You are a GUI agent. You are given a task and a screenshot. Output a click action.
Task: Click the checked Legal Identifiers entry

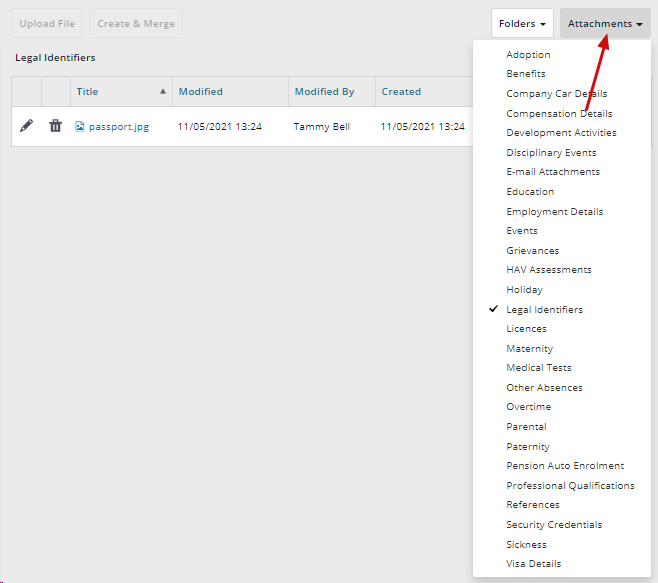click(545, 310)
